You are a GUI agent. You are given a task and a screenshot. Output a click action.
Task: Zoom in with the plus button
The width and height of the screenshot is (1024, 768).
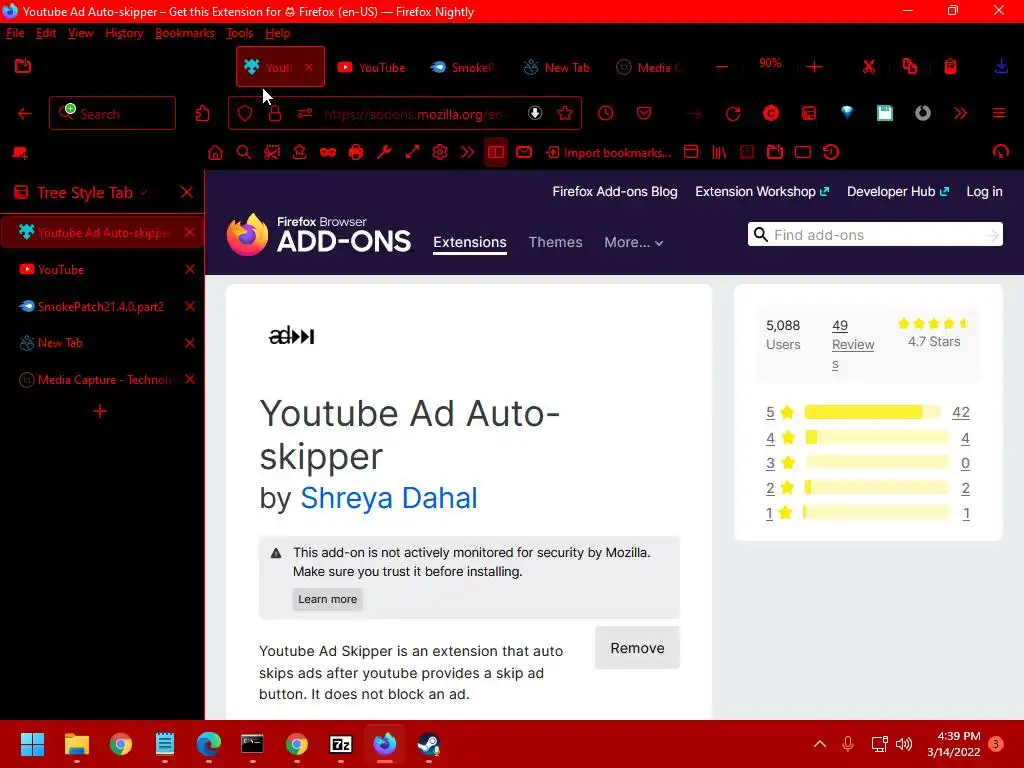pyautogui.click(x=814, y=67)
